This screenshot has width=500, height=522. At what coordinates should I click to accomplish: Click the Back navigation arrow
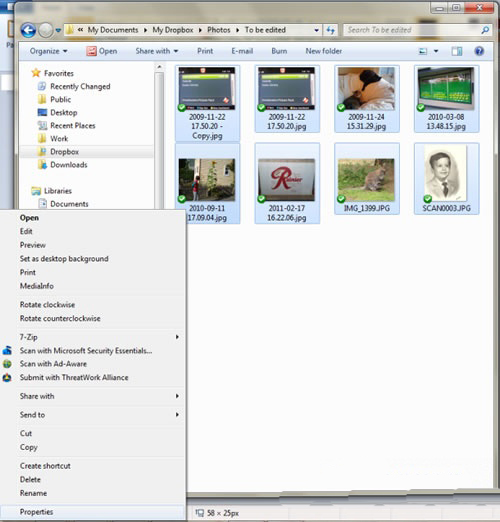[28, 30]
